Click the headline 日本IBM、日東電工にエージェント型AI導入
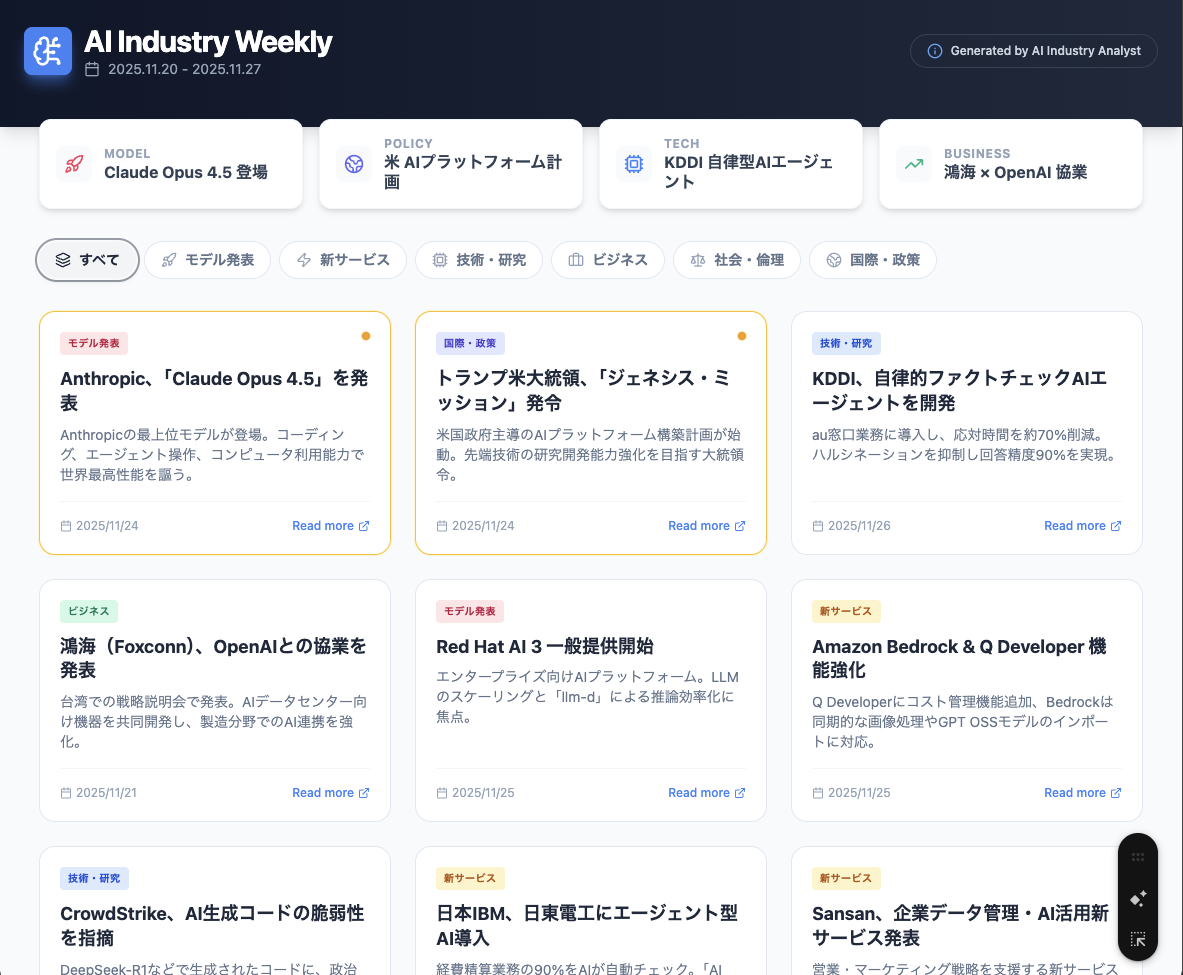1183x975 pixels. pyautogui.click(x=587, y=926)
